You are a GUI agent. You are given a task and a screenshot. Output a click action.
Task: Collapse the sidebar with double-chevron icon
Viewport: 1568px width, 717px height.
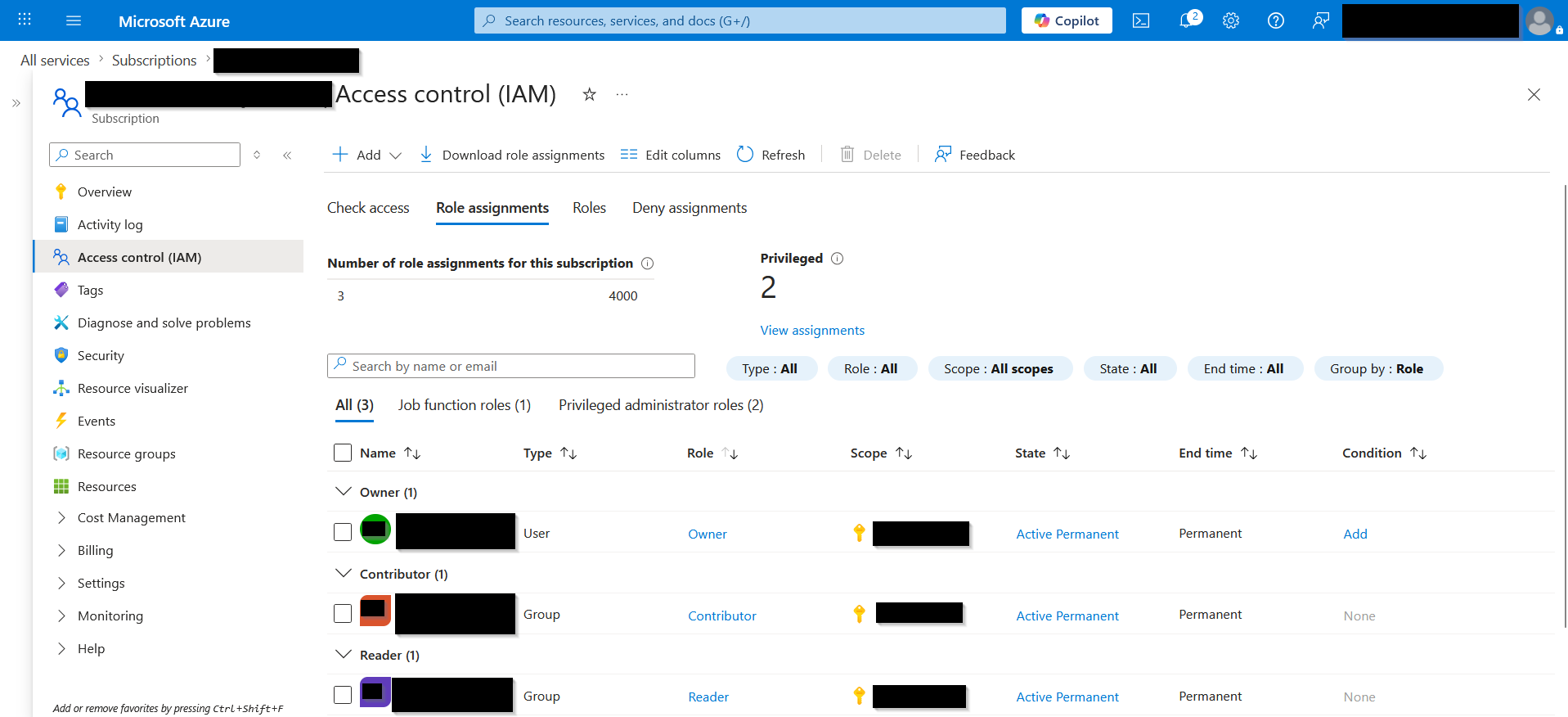pos(287,155)
